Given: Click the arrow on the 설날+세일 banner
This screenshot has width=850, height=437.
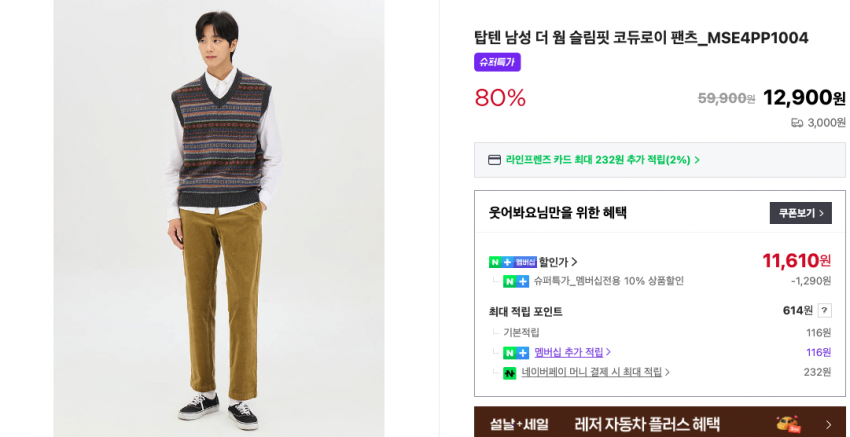Looking at the screenshot, I should [x=828, y=424].
